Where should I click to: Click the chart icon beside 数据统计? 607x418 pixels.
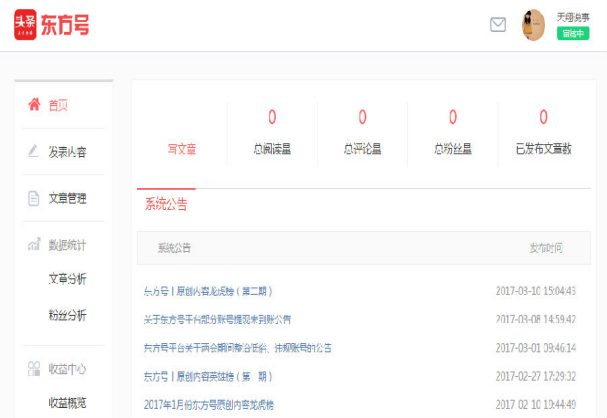(x=34, y=244)
